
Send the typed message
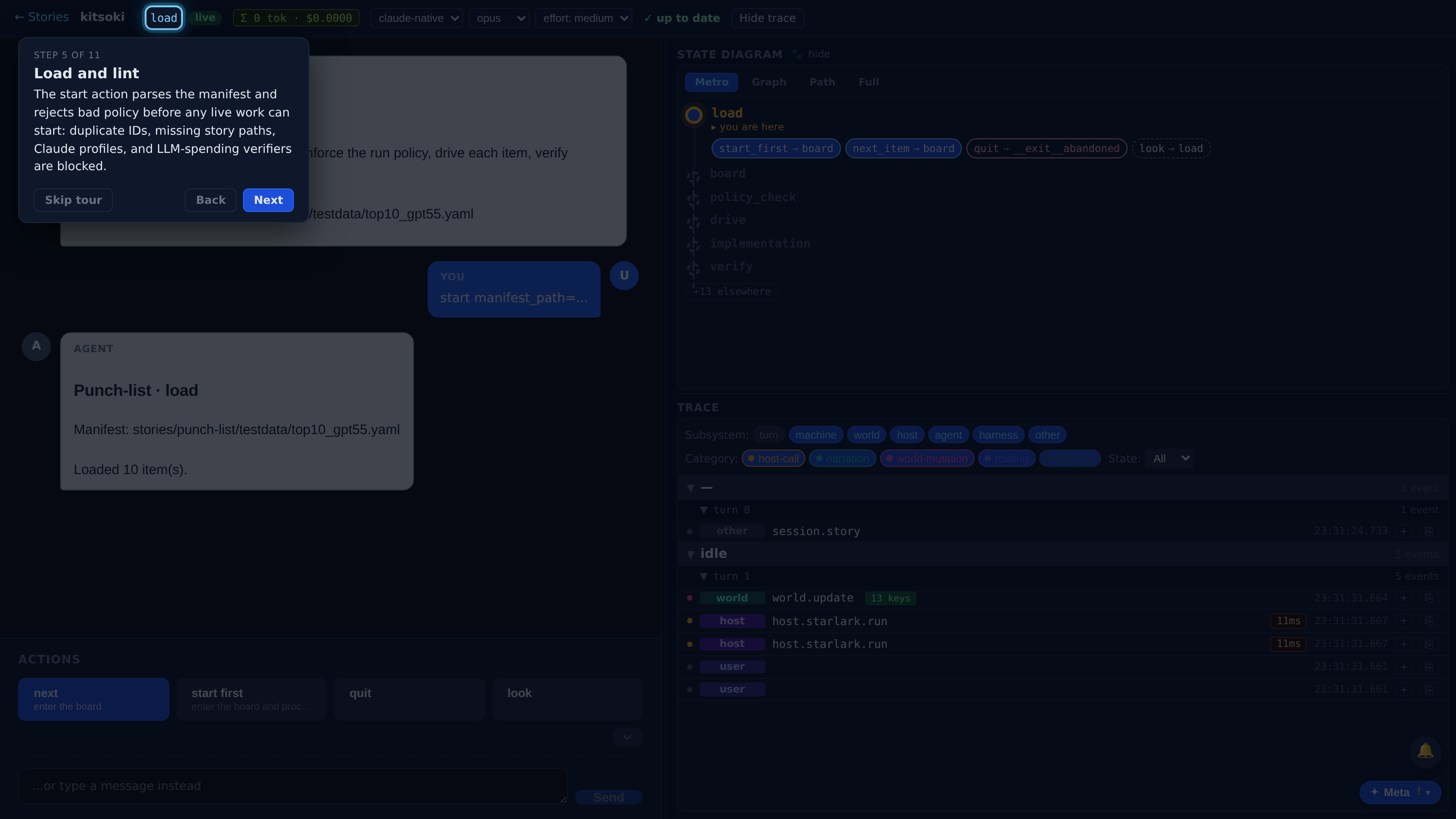(x=609, y=797)
